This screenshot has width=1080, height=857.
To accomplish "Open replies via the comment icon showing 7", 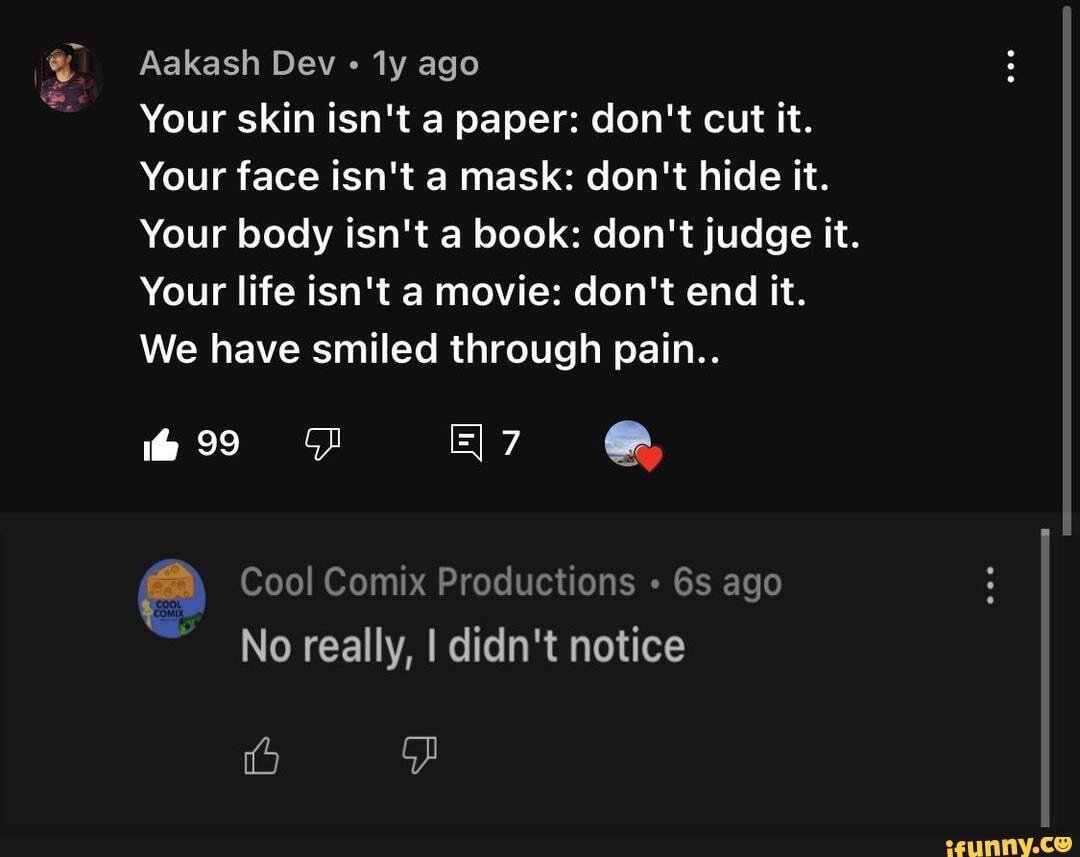I will tap(465, 443).
